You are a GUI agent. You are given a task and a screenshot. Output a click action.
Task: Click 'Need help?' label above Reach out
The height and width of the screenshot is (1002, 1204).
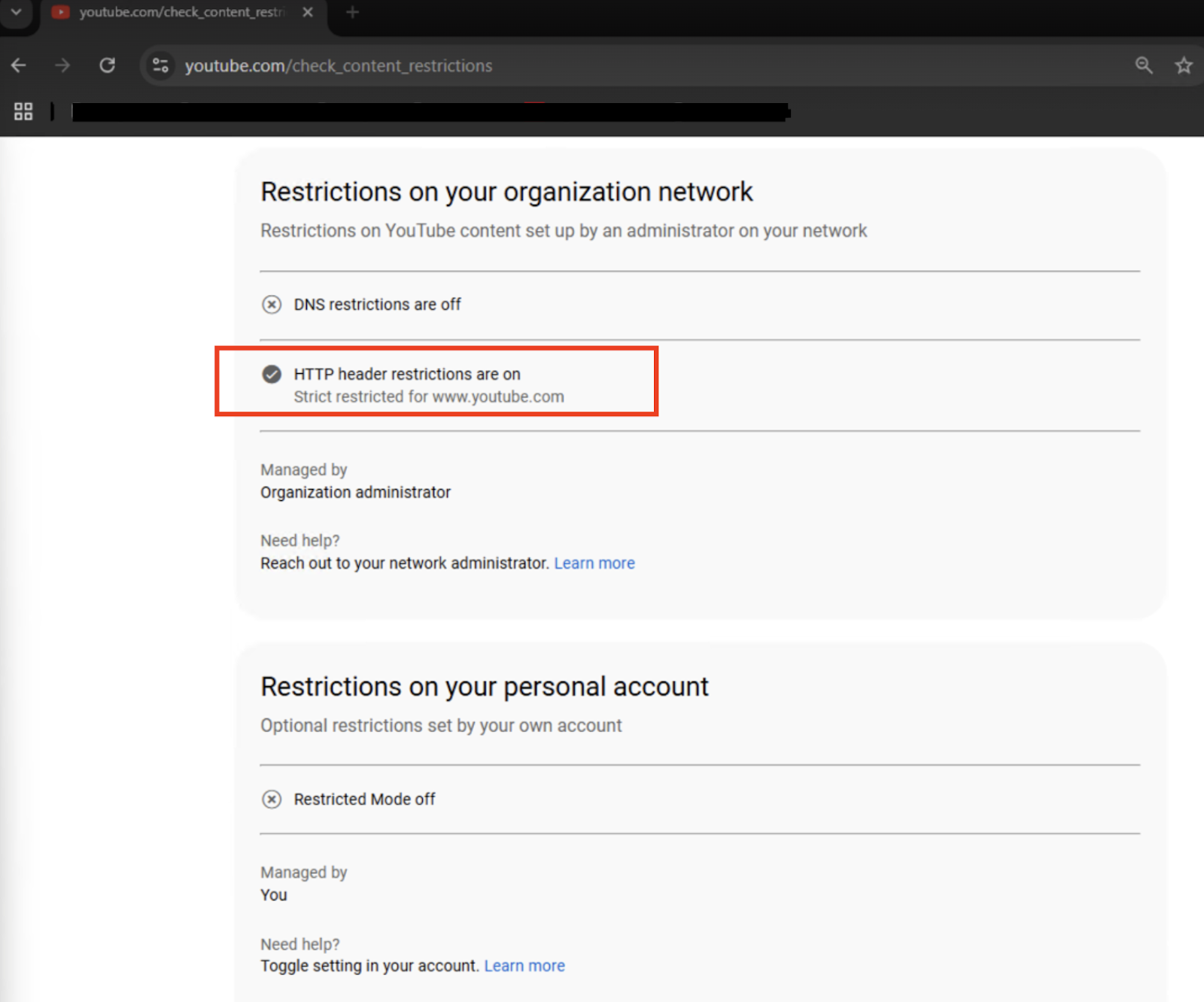300,540
